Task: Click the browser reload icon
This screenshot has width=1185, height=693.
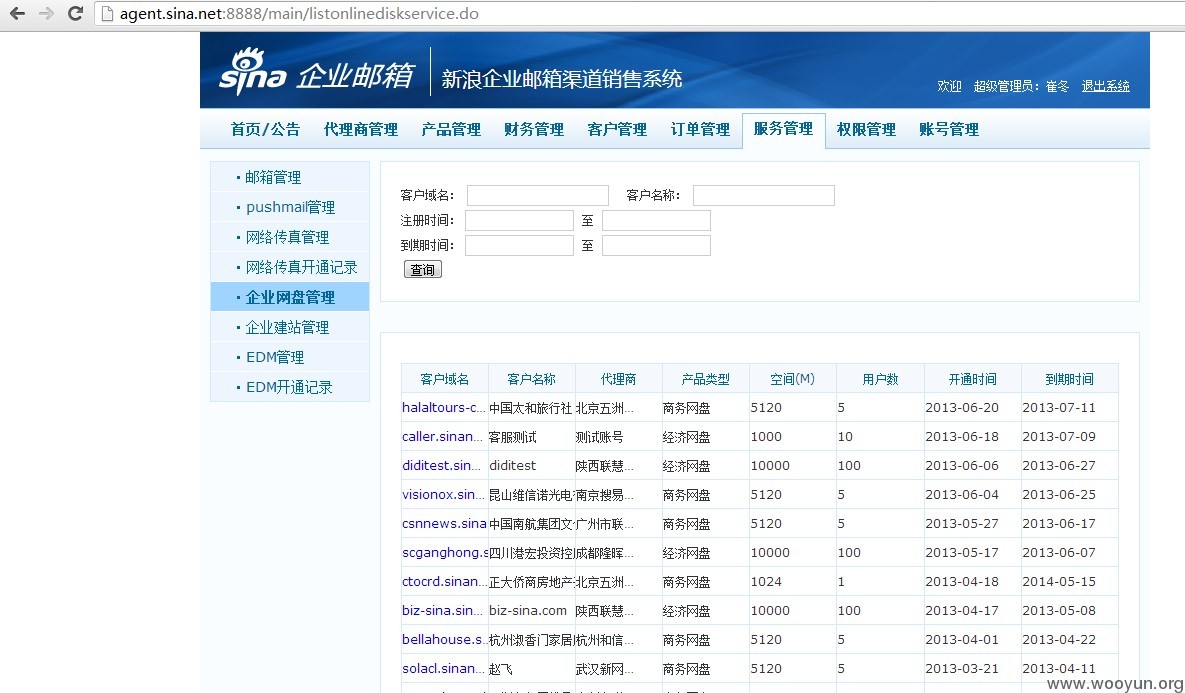Action: (x=75, y=14)
